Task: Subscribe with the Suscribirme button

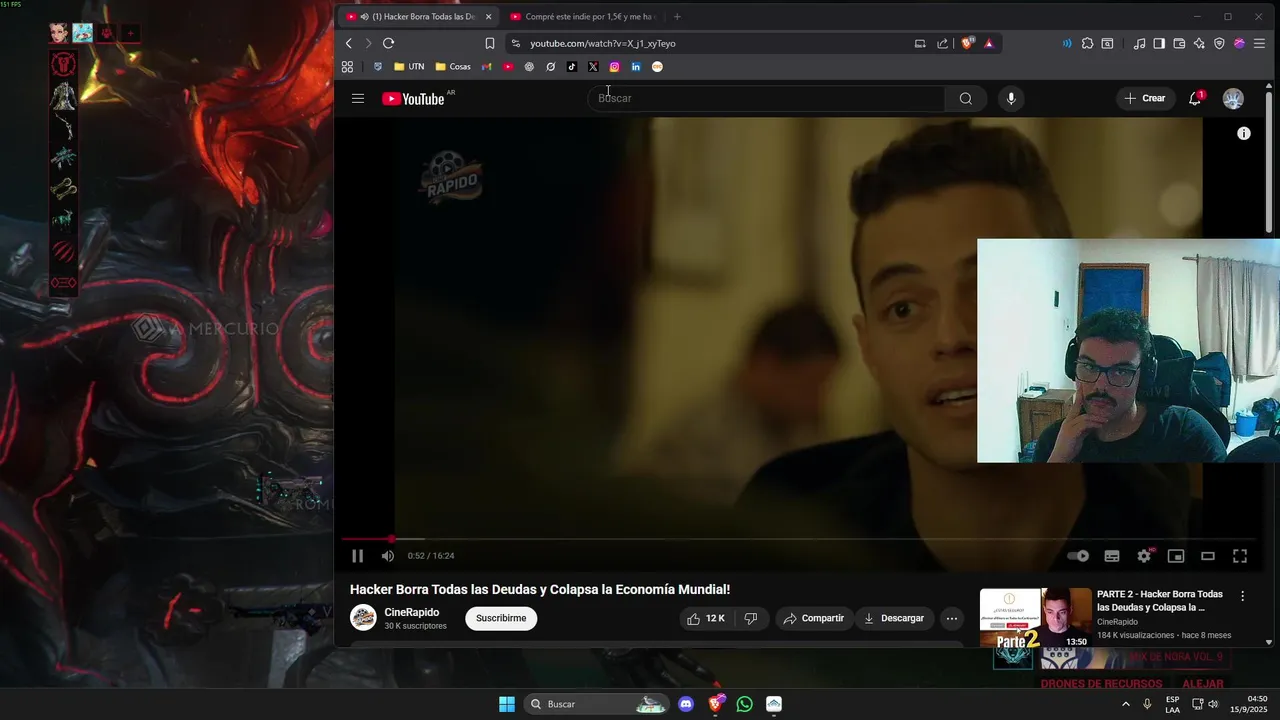Action: tap(501, 618)
